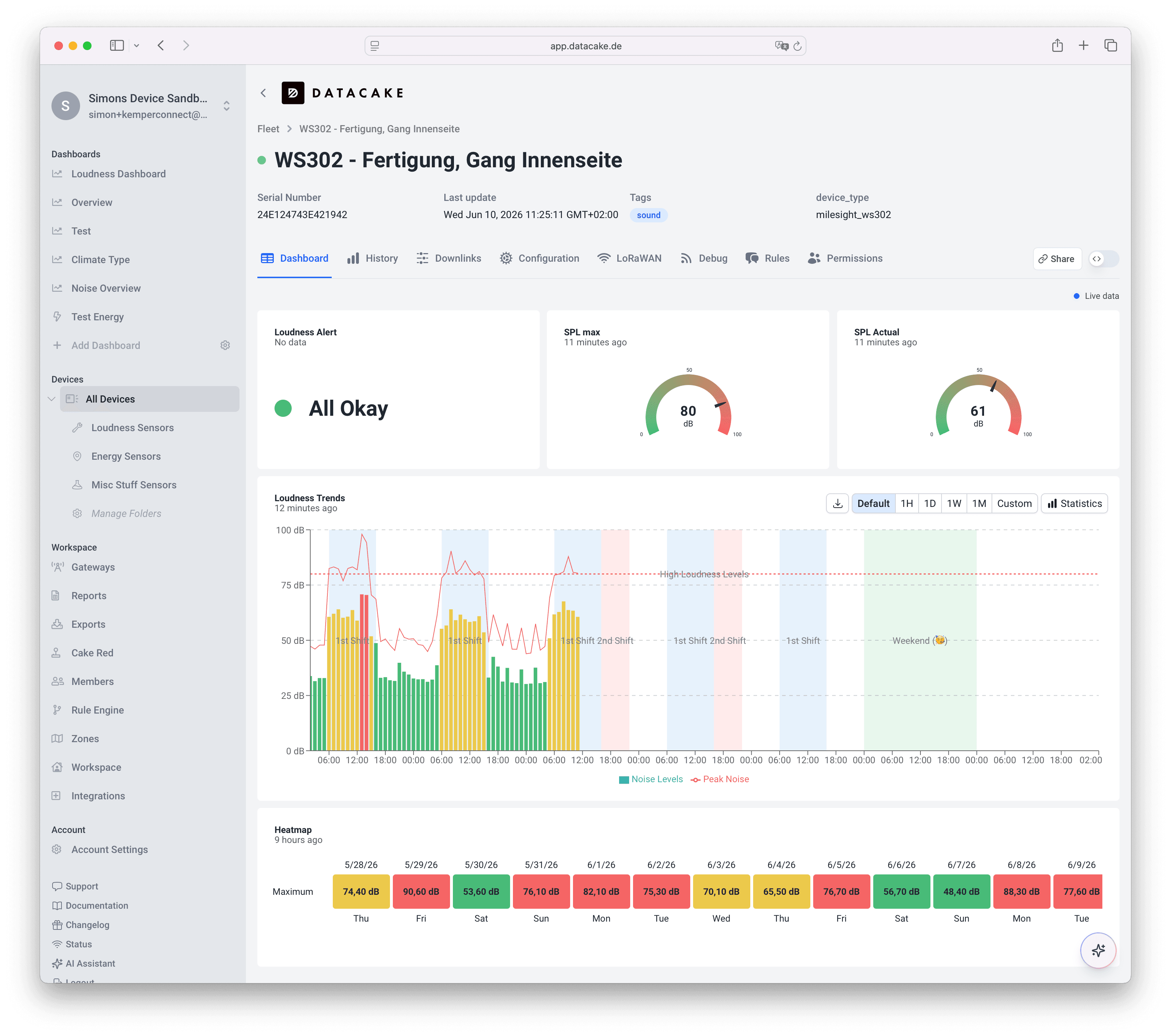
Task: Open the Changelog link
Action: (x=87, y=926)
